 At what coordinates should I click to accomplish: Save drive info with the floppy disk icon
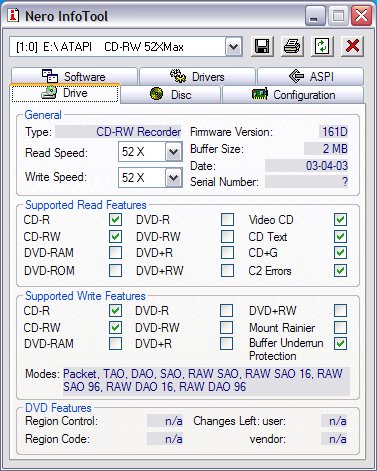(262, 46)
